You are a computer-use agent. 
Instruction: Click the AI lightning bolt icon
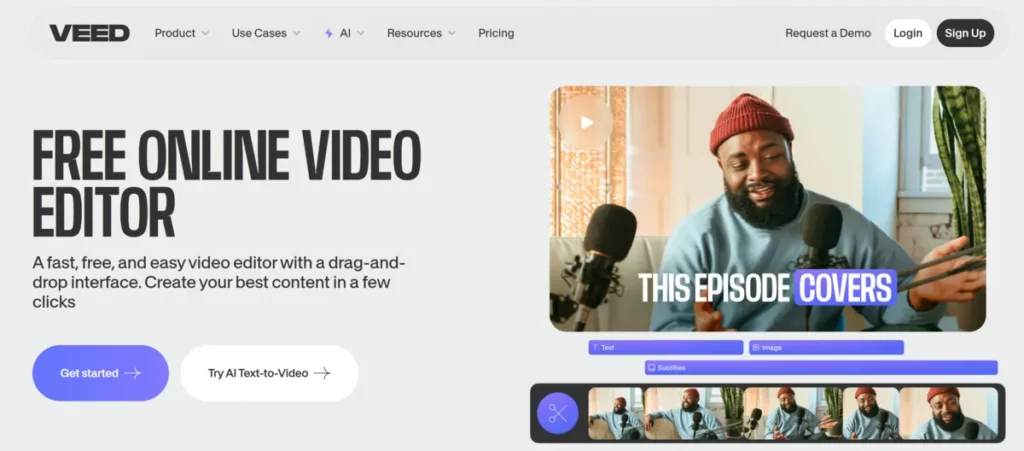328,33
